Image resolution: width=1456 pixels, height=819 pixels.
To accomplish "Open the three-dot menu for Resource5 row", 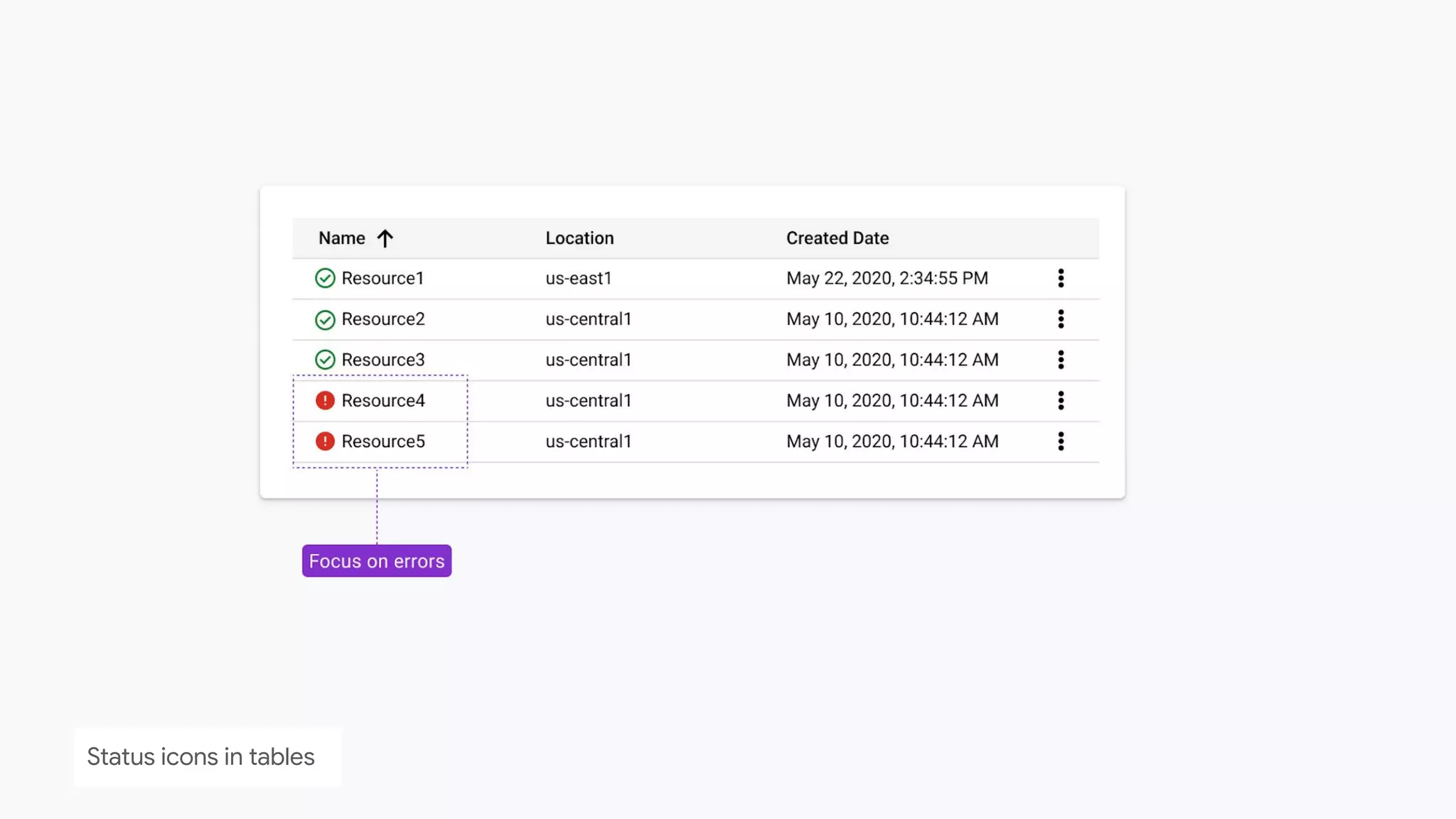I will (1061, 441).
